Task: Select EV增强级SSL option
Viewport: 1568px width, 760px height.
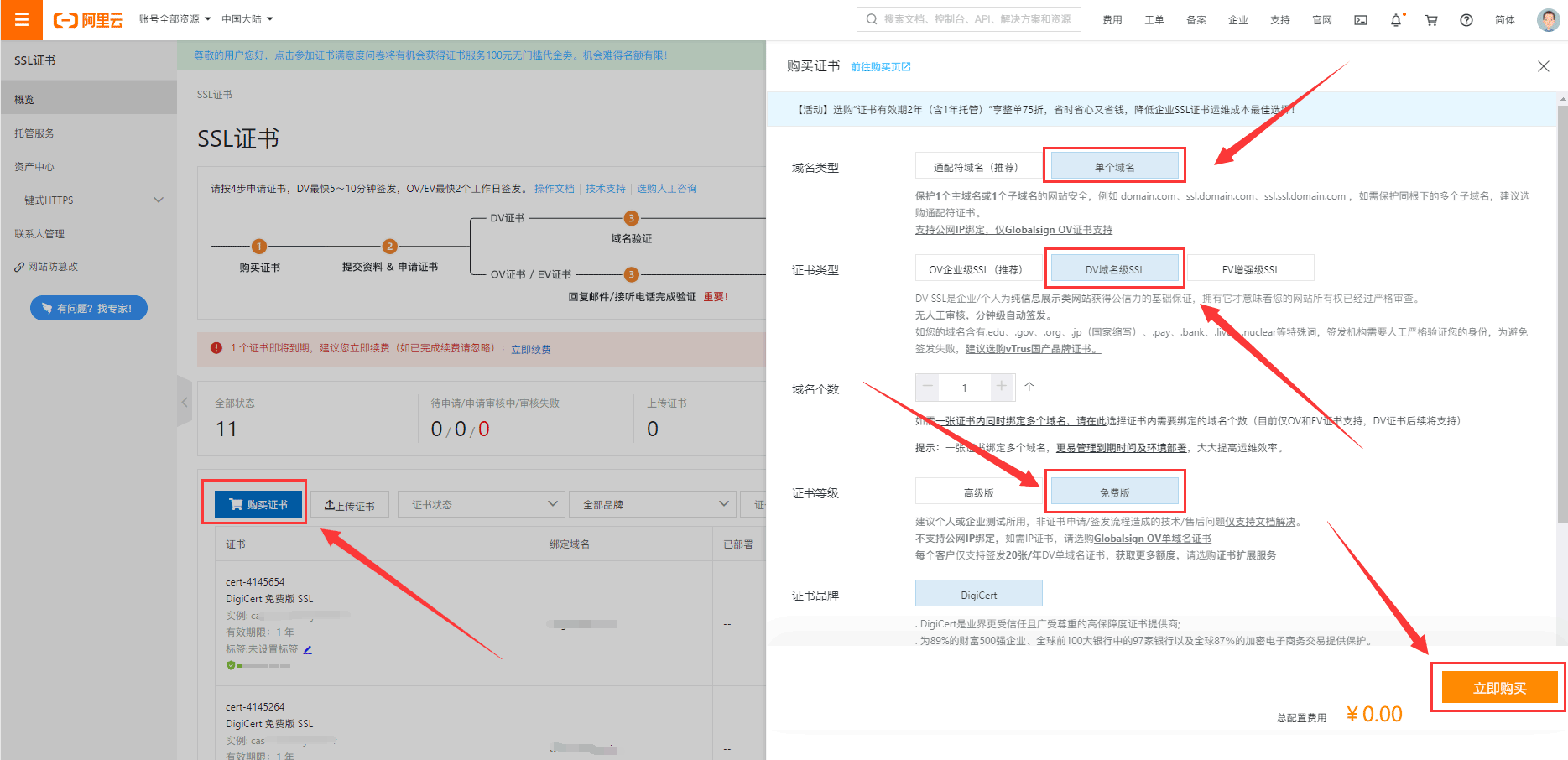Action: 1250,269
